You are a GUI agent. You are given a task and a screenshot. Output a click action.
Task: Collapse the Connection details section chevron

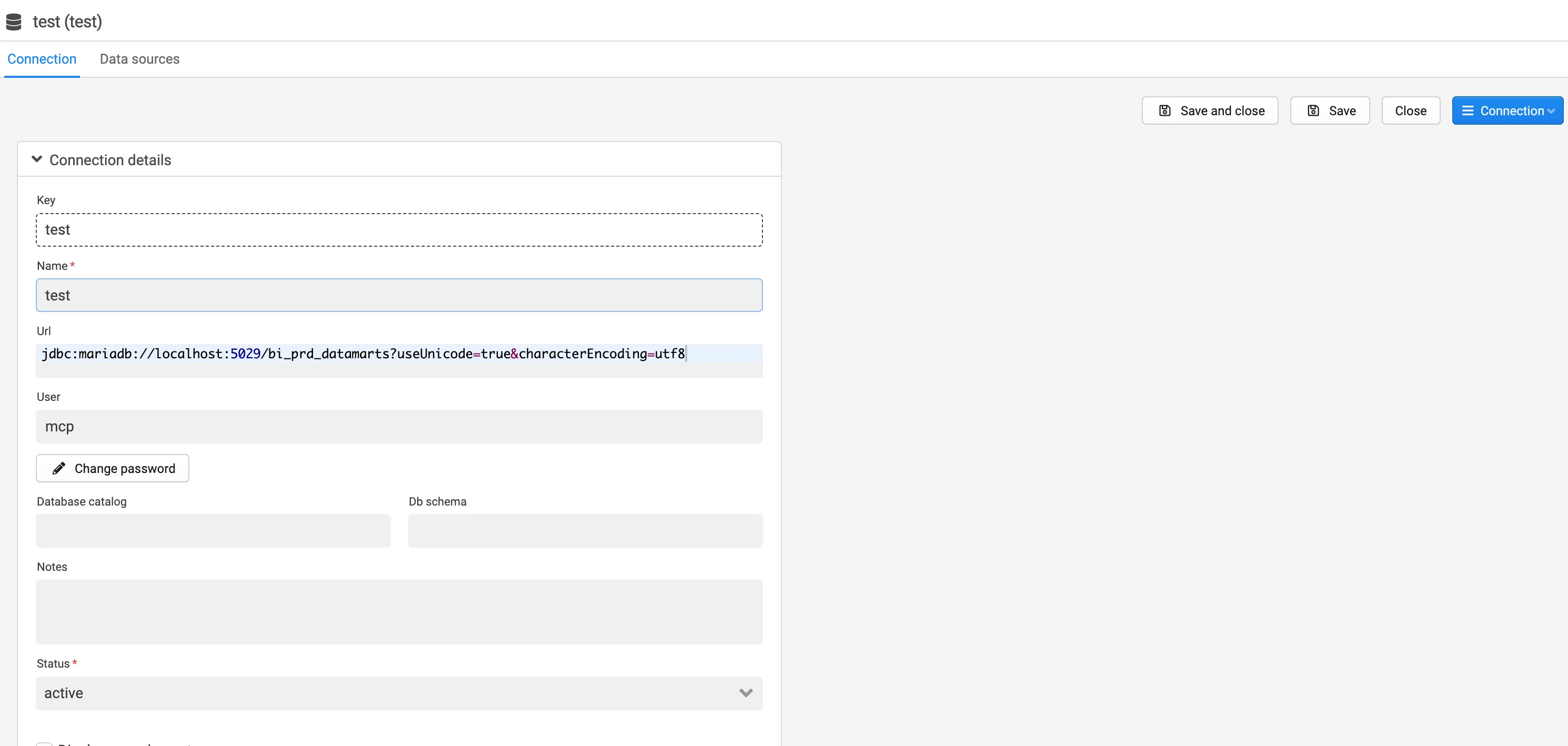tap(37, 159)
